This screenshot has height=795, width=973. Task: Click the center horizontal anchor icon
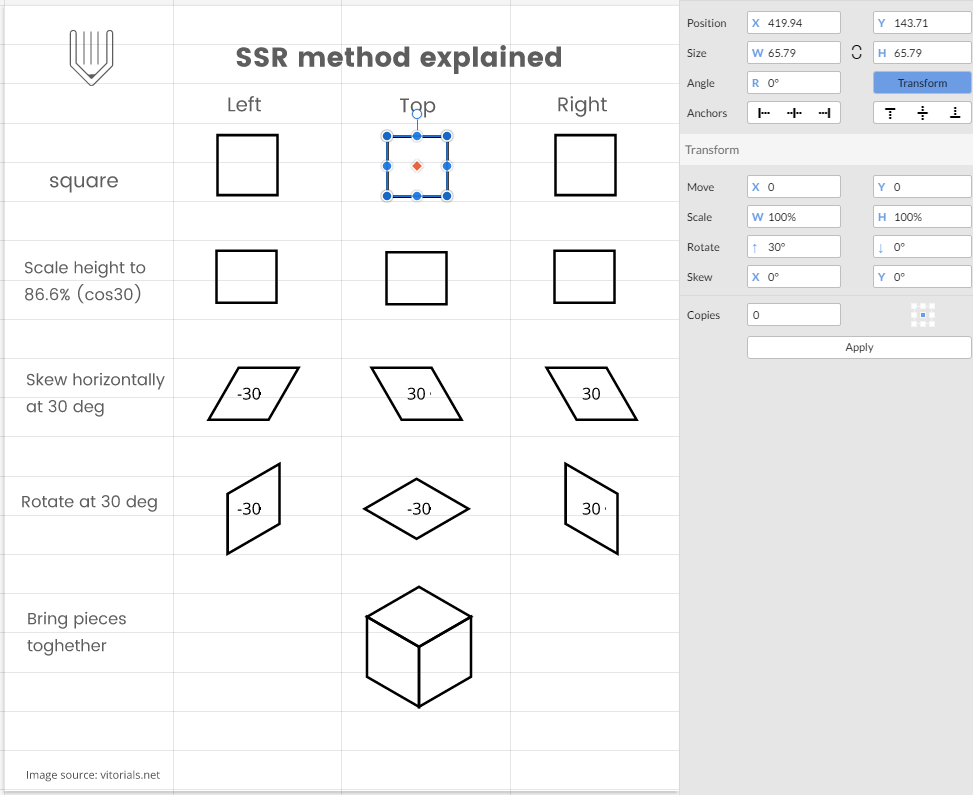(x=794, y=113)
